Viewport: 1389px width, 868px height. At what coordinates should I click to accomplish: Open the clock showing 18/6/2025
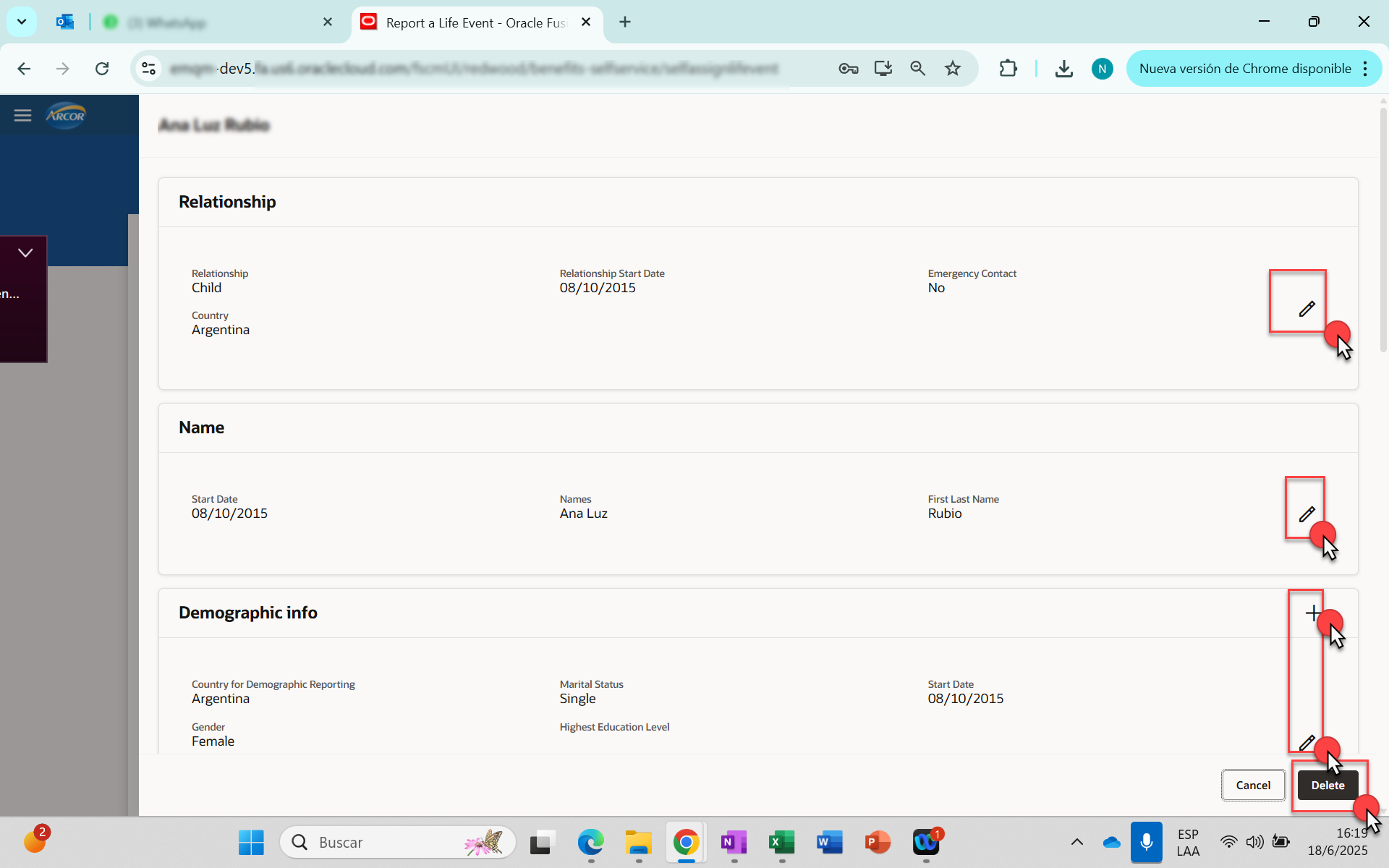point(1337,842)
